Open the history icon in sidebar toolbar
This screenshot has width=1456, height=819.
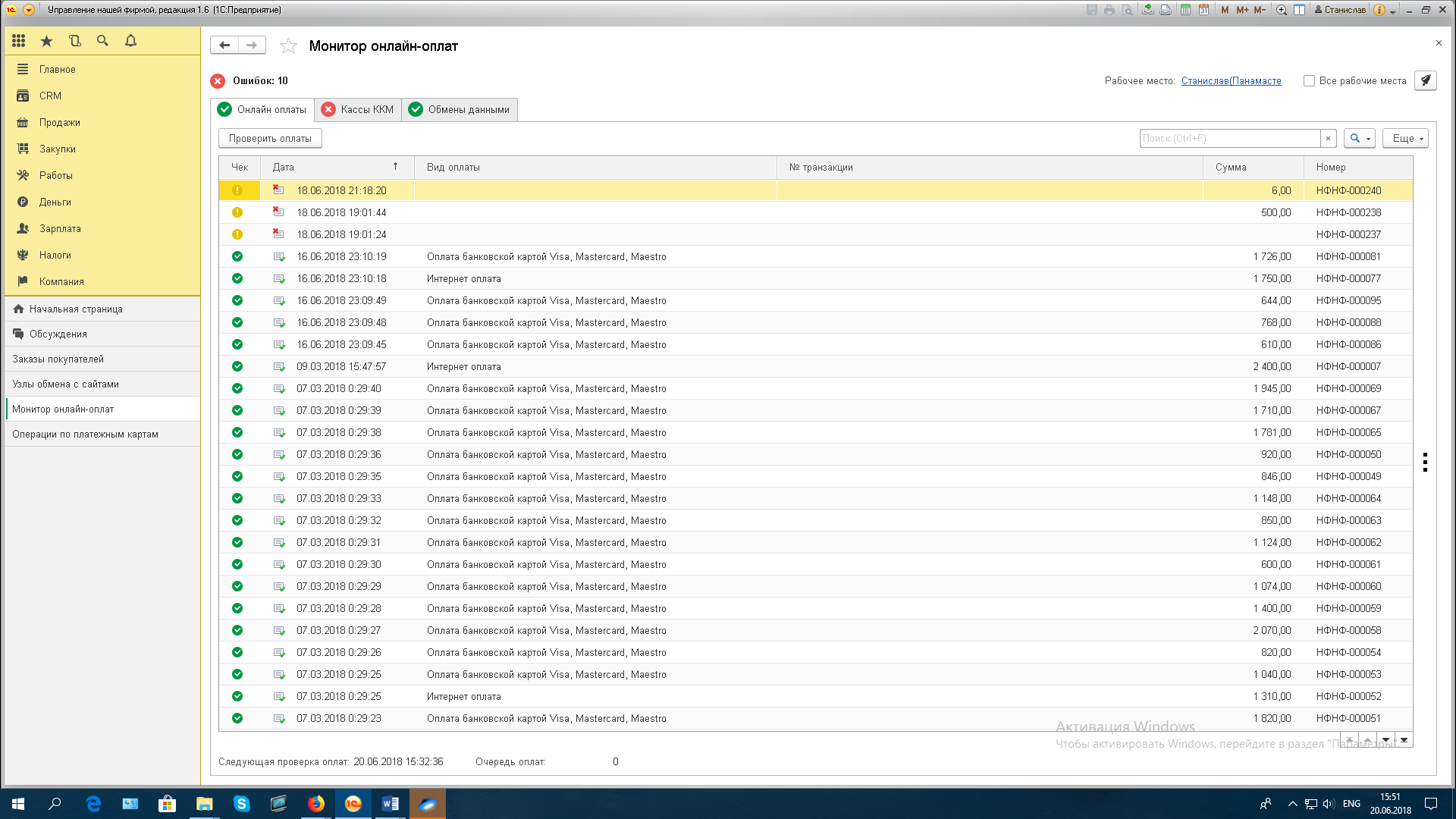pos(74,41)
